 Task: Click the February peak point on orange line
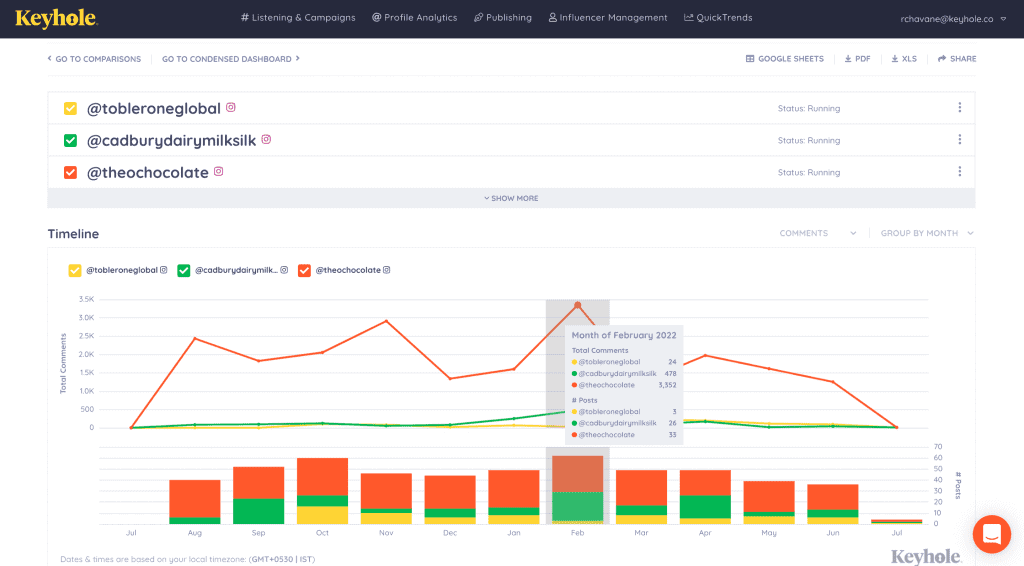pos(577,305)
